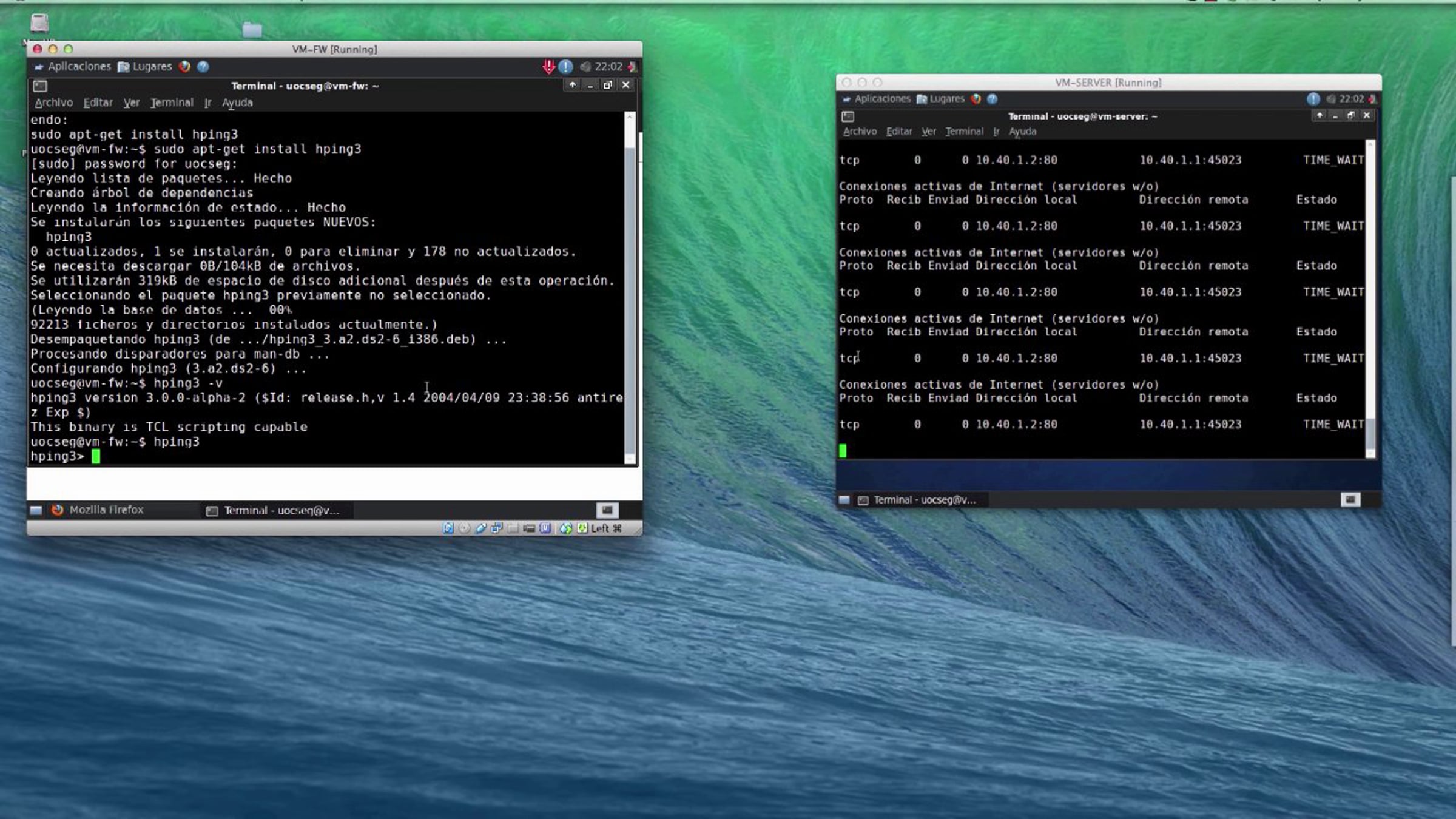The height and width of the screenshot is (819, 1456).
Task: Open Firefox launcher in VM-FW top panel
Action: (x=184, y=67)
